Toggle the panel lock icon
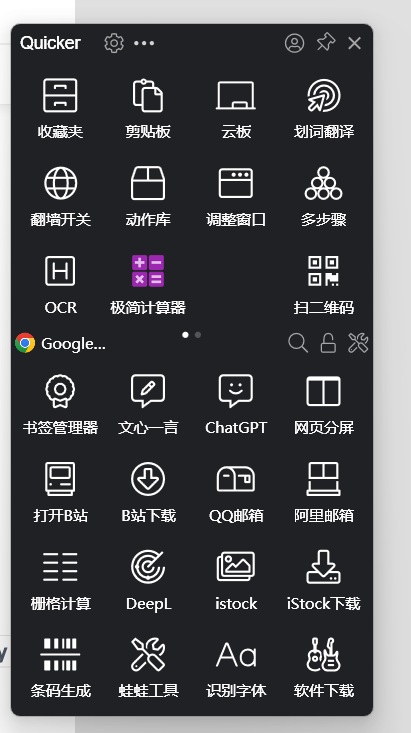This screenshot has width=411, height=733. click(x=328, y=343)
